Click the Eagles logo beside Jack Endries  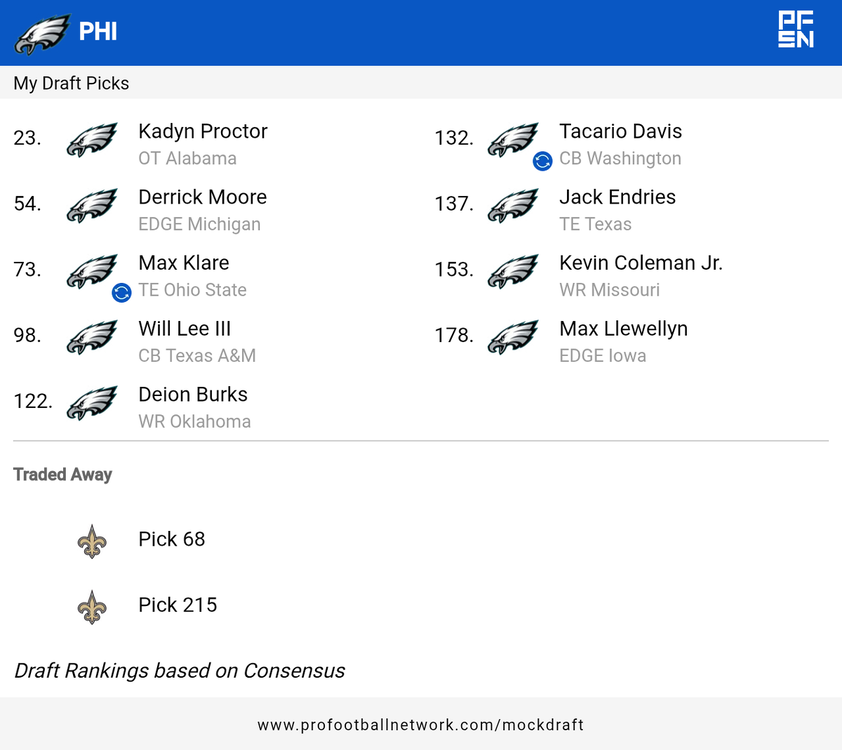513,206
